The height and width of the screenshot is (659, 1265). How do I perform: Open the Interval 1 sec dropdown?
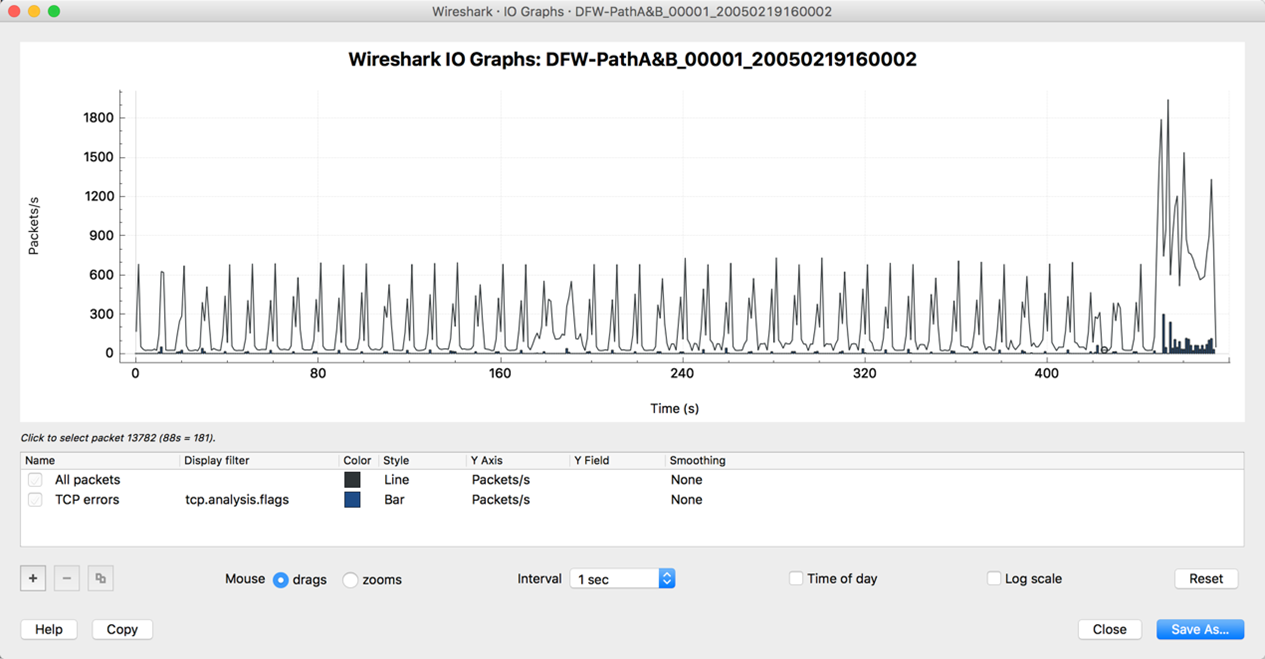(622, 579)
